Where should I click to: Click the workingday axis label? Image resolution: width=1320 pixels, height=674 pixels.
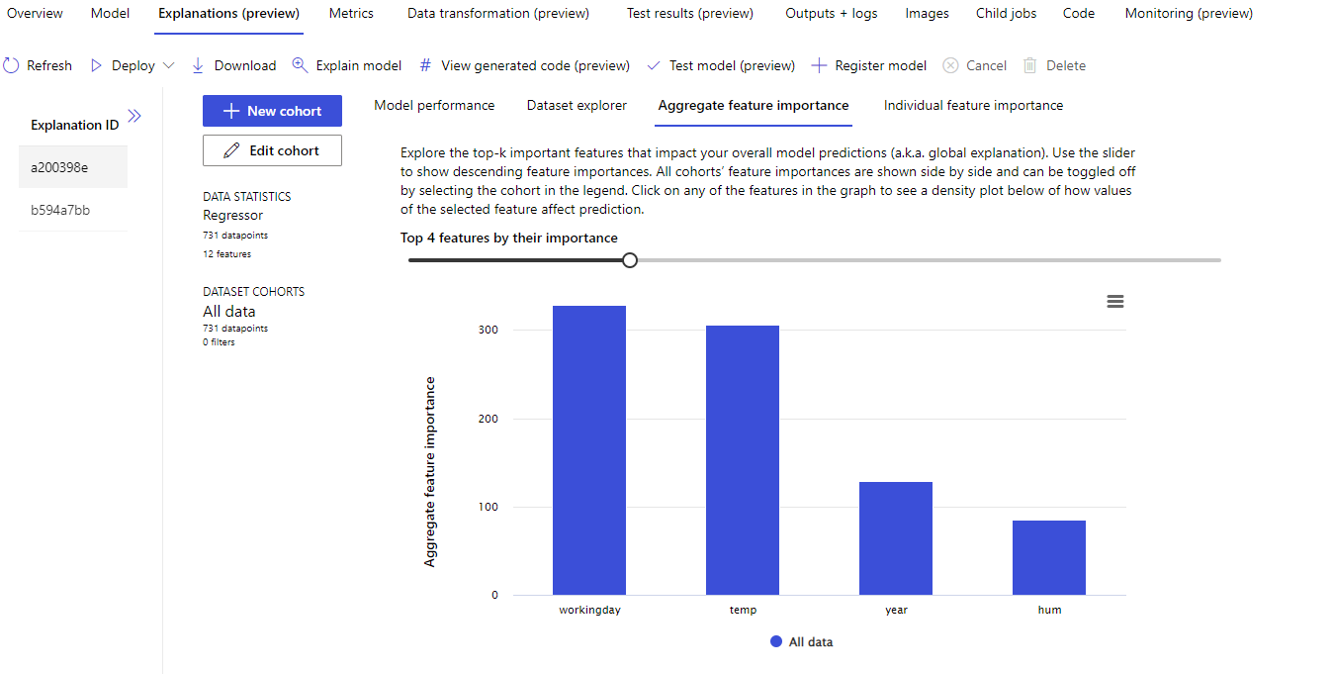(590, 610)
